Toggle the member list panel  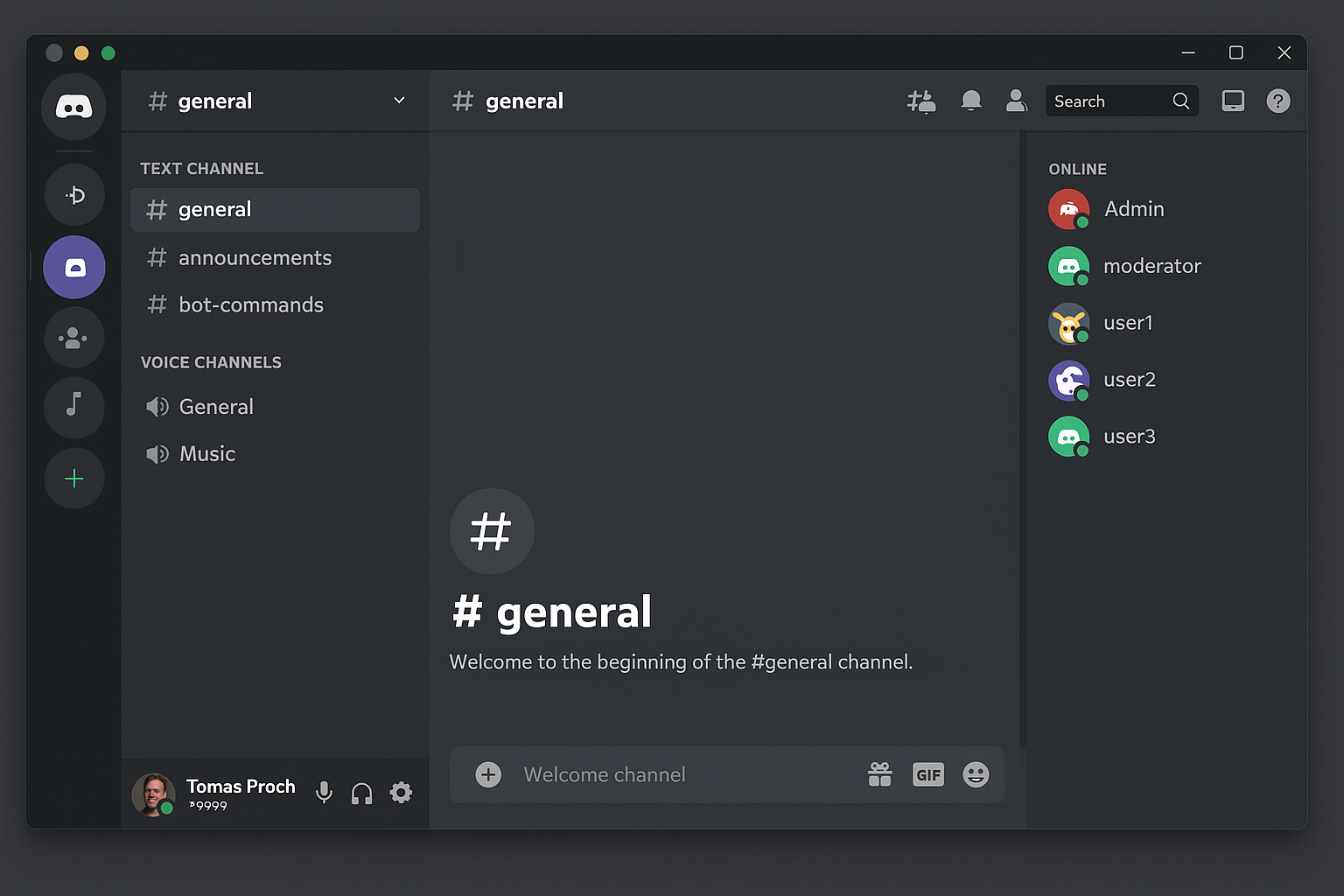(x=1017, y=101)
